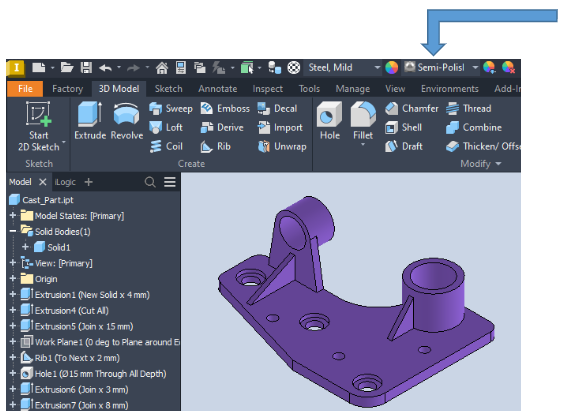Select the Thread tool
The image size is (562, 416).
tap(468, 109)
